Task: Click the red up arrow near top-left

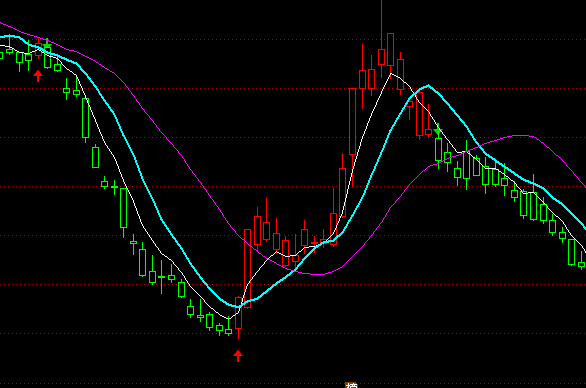Action: click(x=38, y=75)
